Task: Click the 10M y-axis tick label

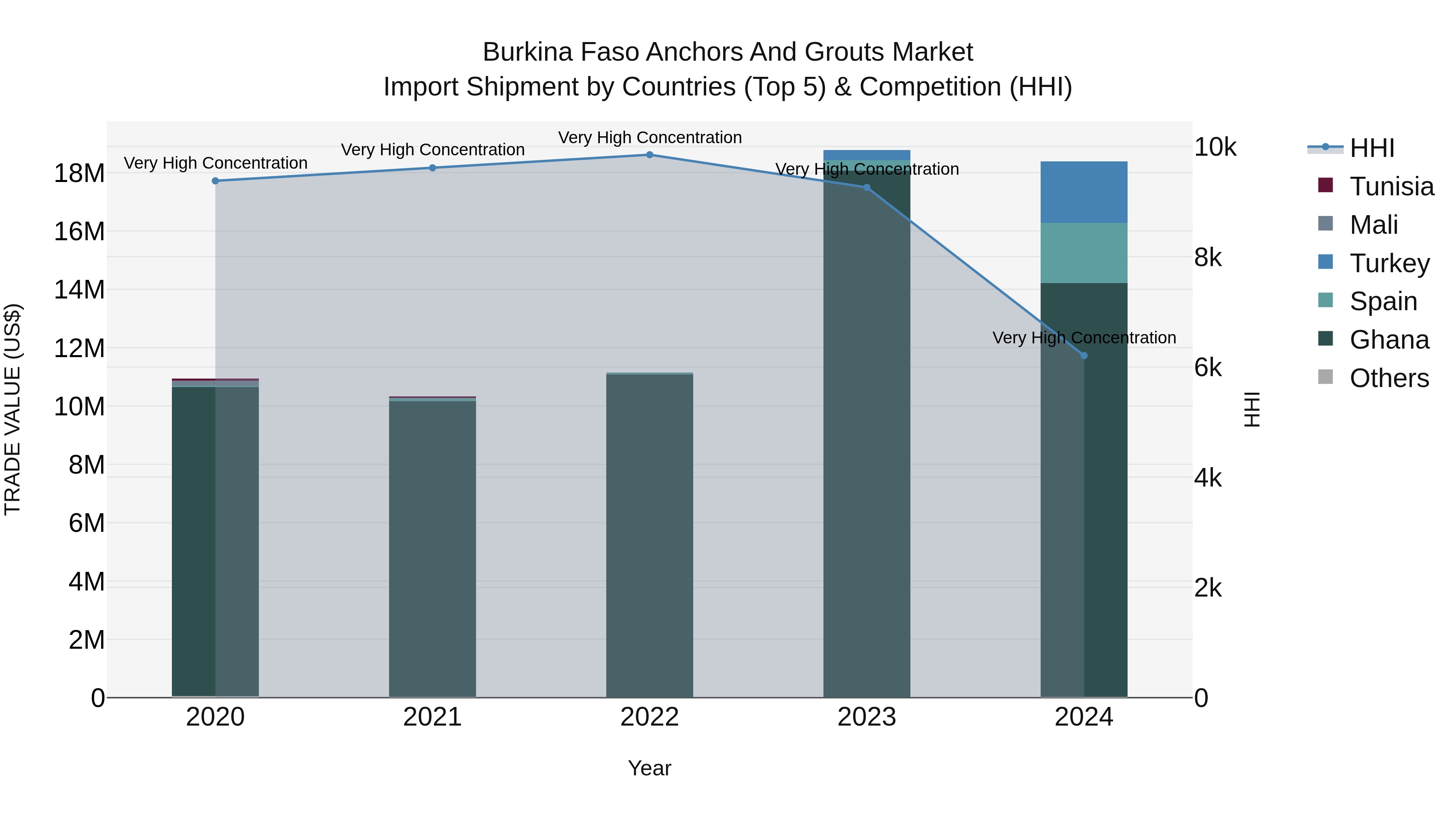Action: click(x=79, y=406)
